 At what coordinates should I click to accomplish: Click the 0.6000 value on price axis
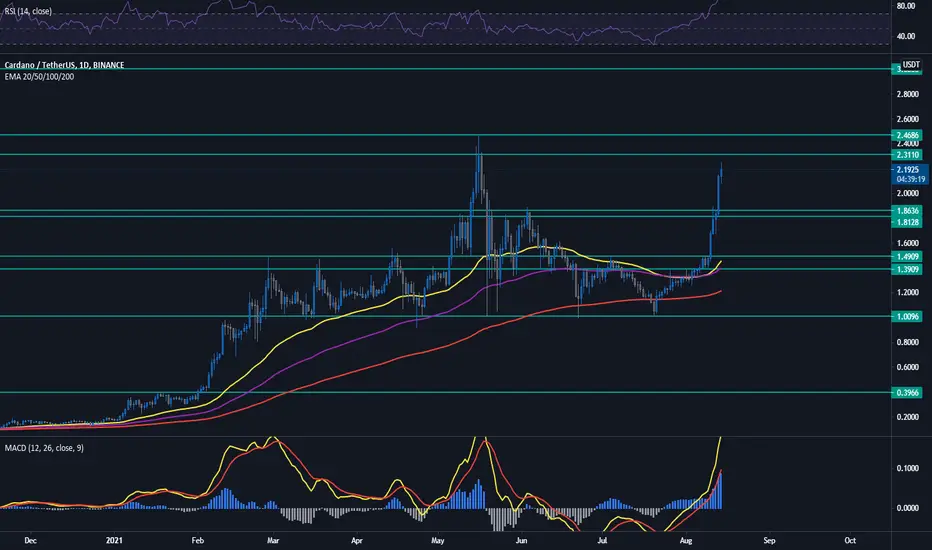click(x=908, y=367)
